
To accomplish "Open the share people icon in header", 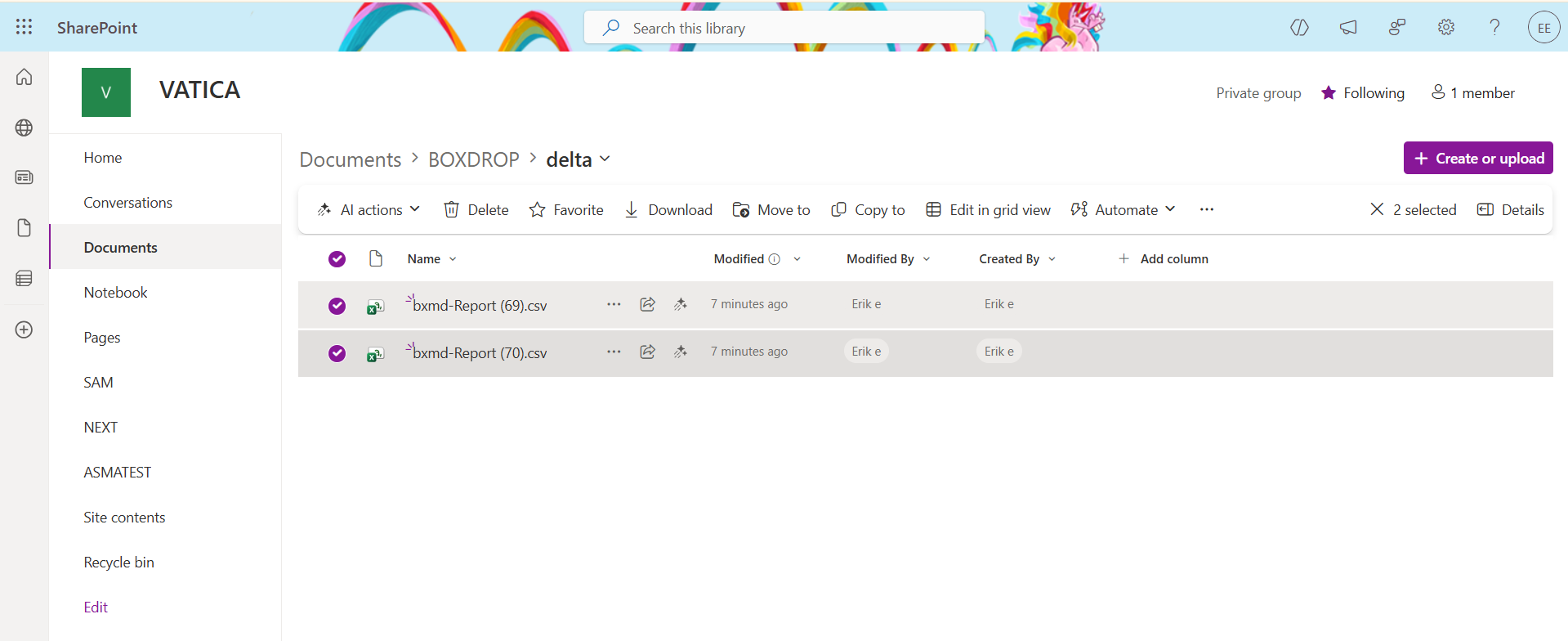I will [1397, 28].
